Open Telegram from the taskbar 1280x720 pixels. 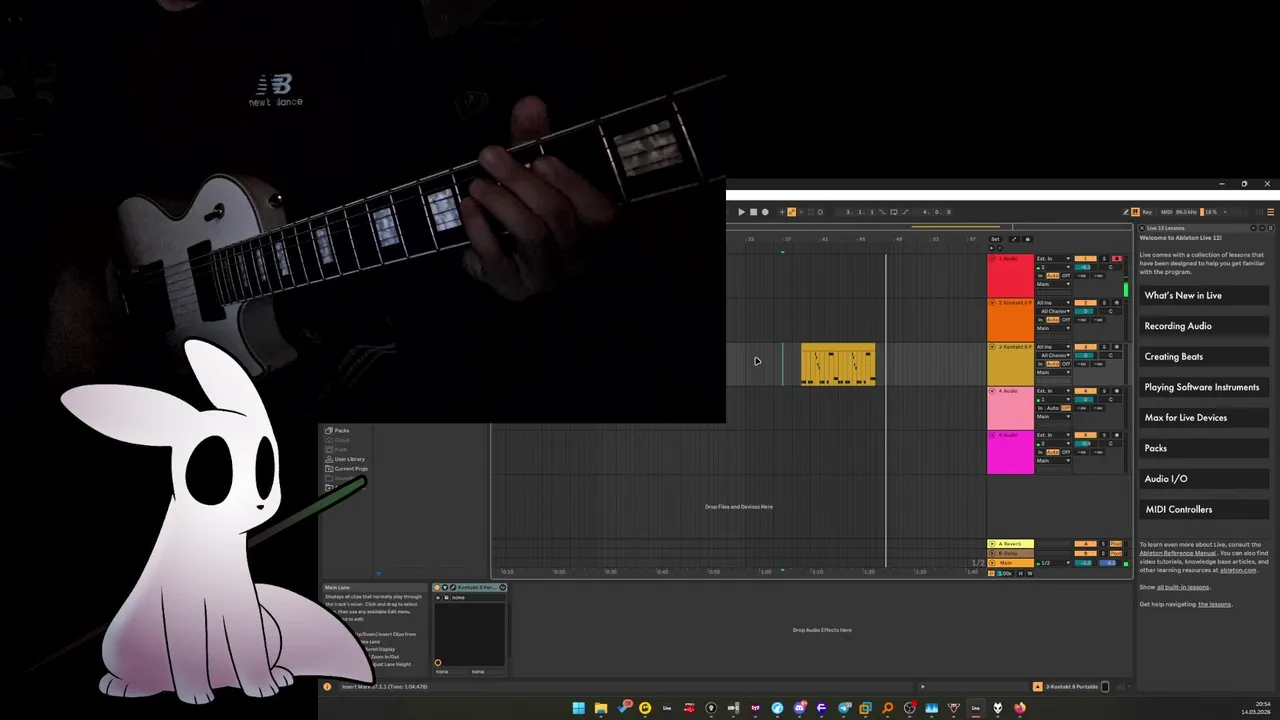pyautogui.click(x=845, y=708)
